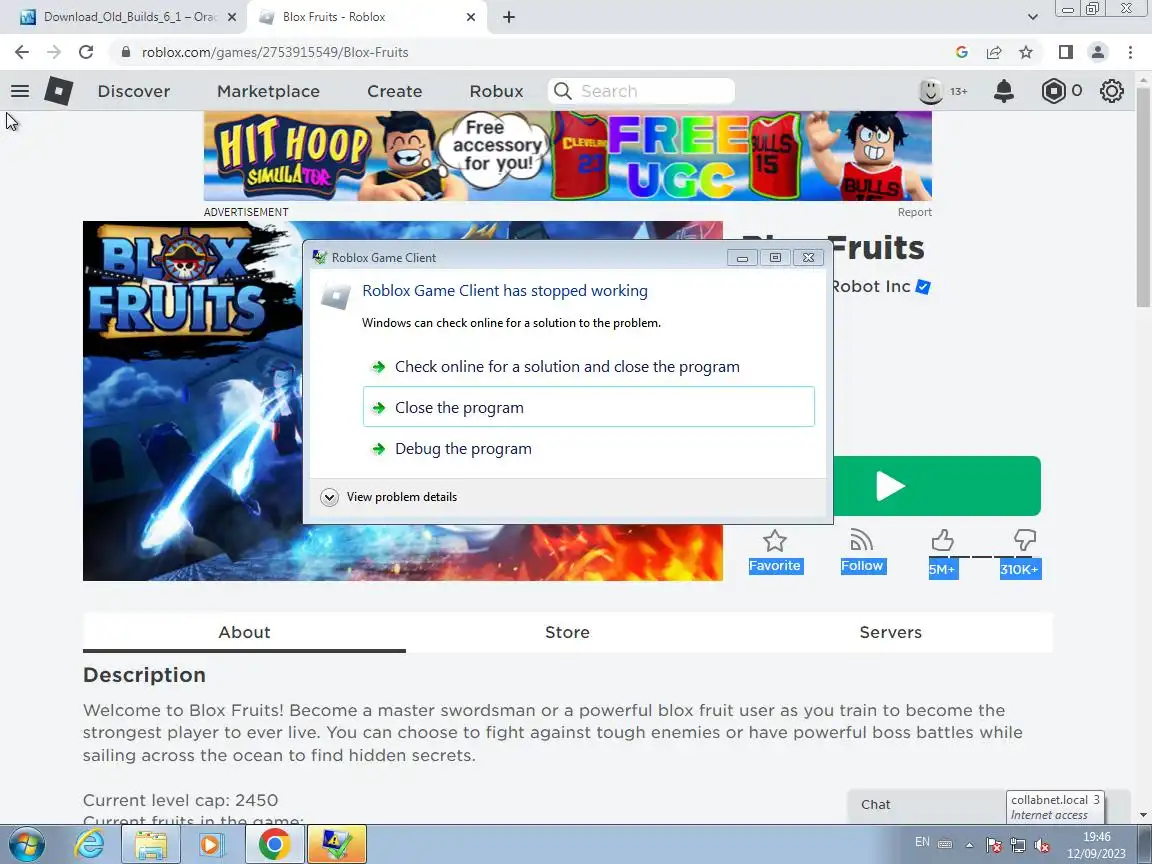Reload the page with the refresh icon
This screenshot has height=864, width=1152.
coord(86,52)
